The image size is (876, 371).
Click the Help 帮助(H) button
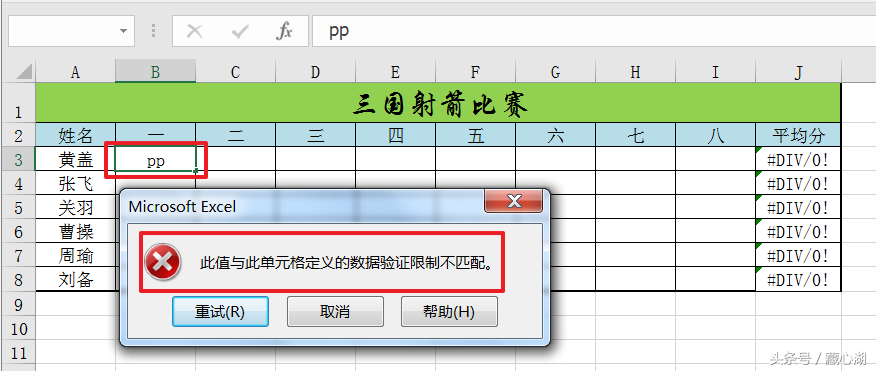click(449, 312)
